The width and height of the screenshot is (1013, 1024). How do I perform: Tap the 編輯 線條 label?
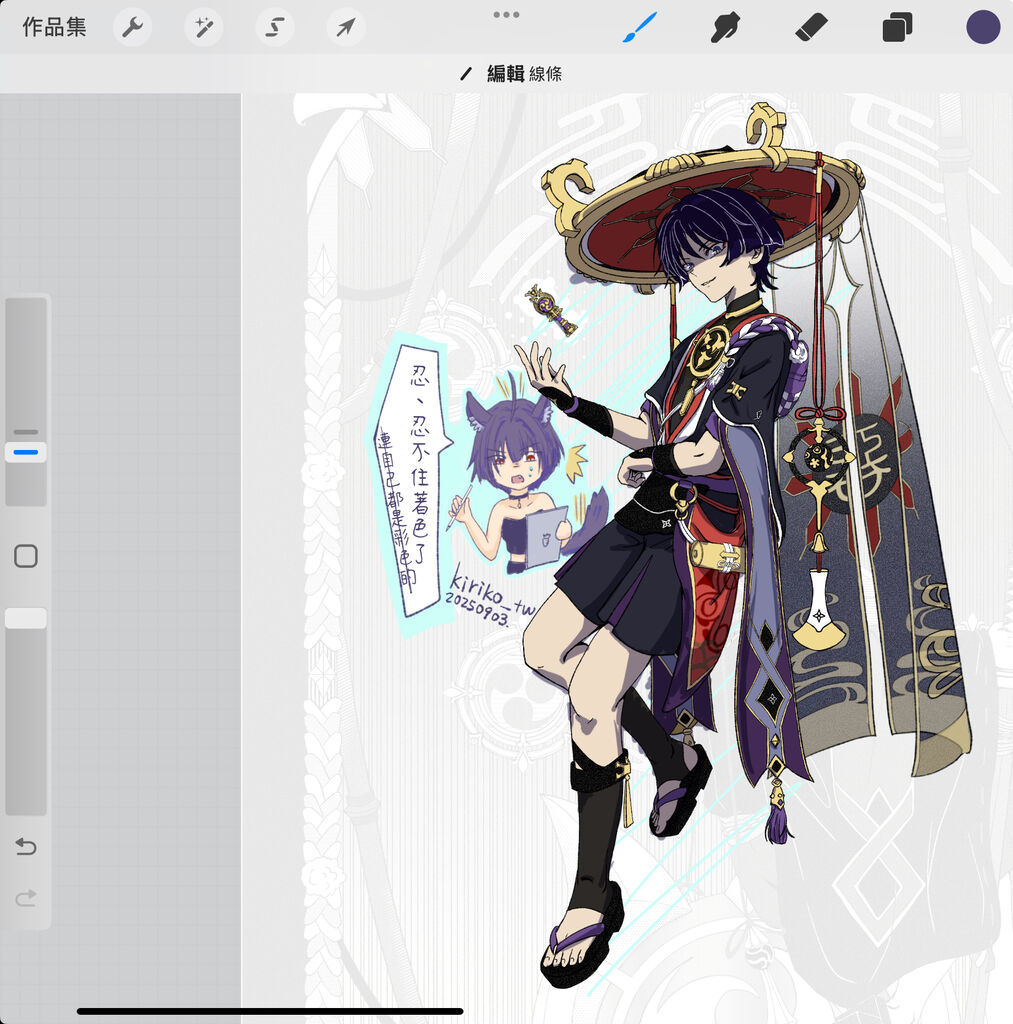point(524,74)
